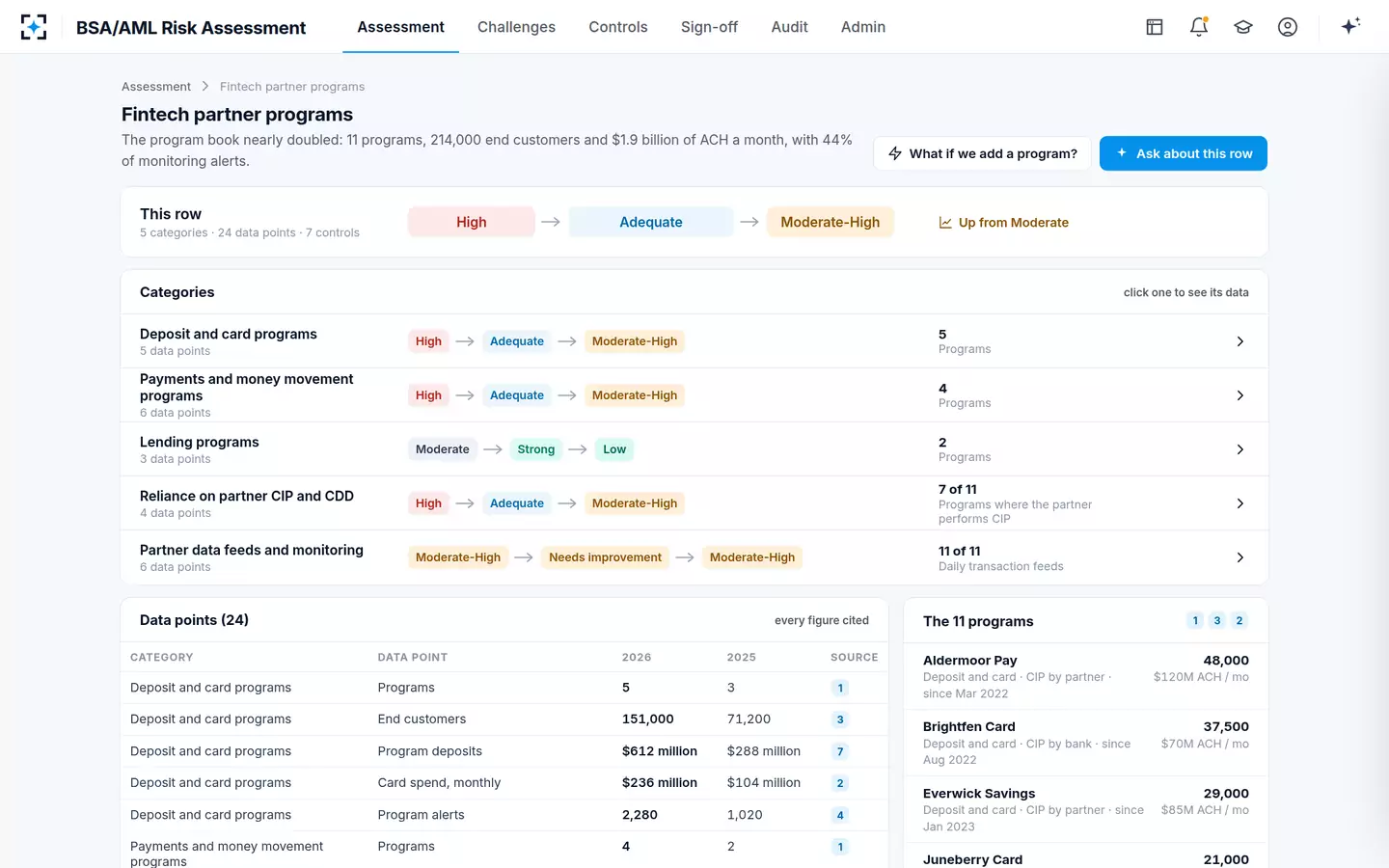Open the user profile icon
Viewport: 1389px width, 868px height.
pyautogui.click(x=1288, y=27)
